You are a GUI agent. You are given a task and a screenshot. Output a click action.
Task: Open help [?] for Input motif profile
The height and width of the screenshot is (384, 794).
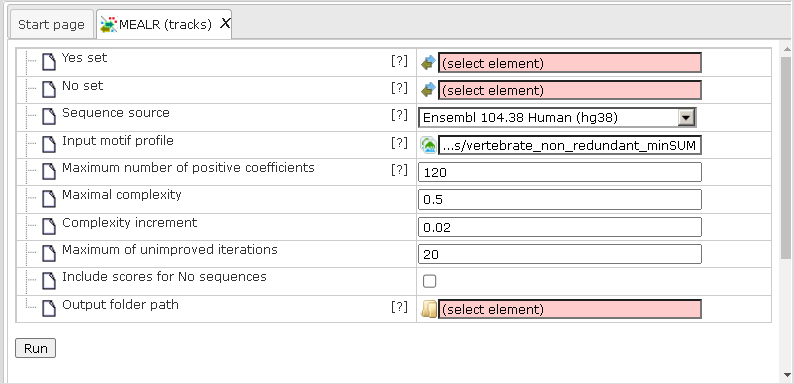[399, 144]
